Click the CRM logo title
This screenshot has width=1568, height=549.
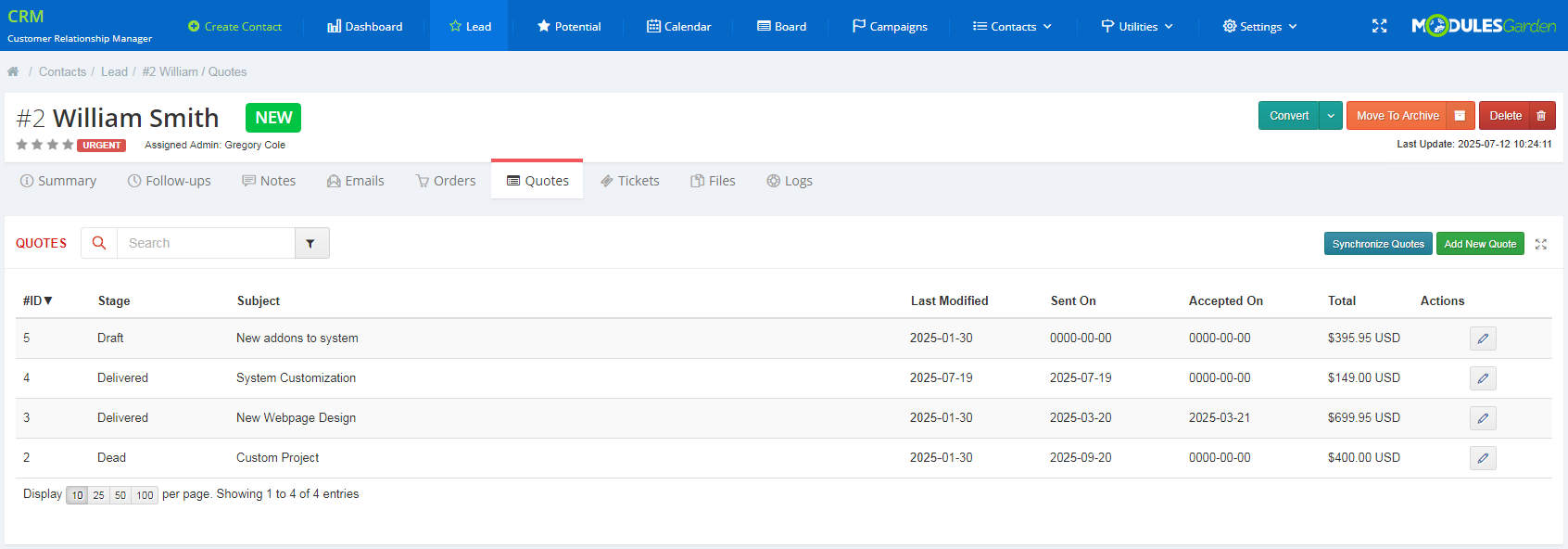(x=26, y=16)
